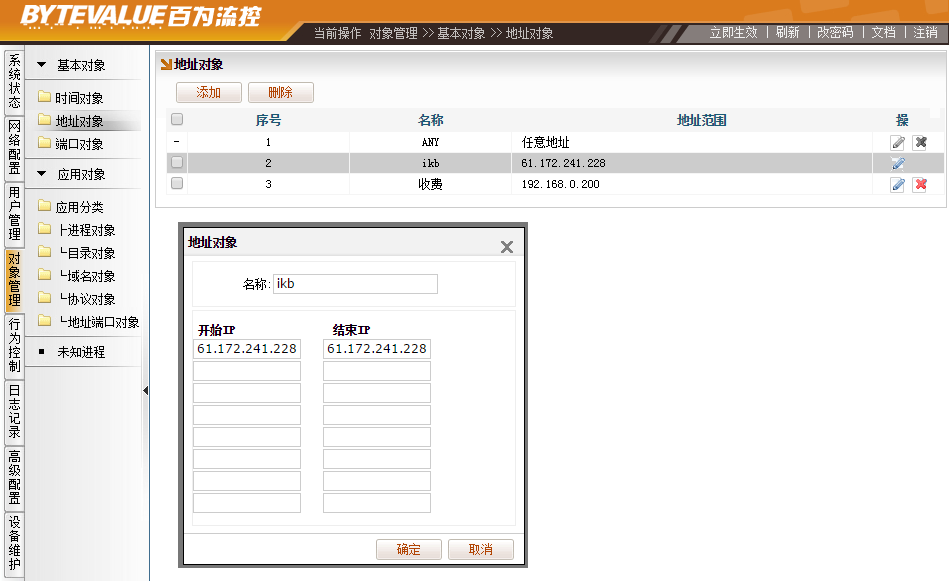Click red delete X icon for 收费 row
Screen dimensions: 949x581
[920, 184]
